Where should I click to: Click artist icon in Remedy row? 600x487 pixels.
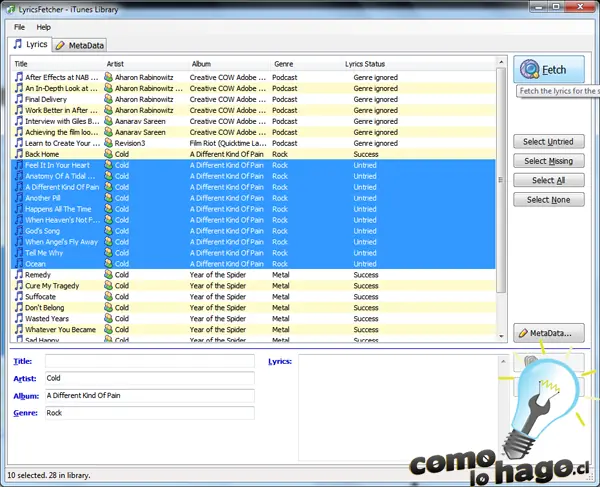click(109, 274)
